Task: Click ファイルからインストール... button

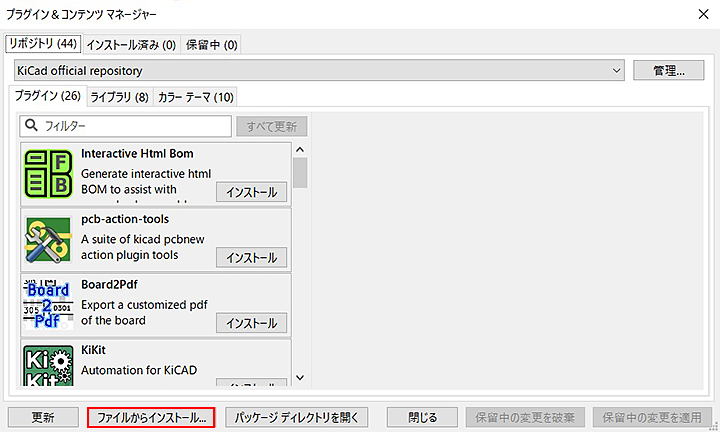Action: pos(151,417)
